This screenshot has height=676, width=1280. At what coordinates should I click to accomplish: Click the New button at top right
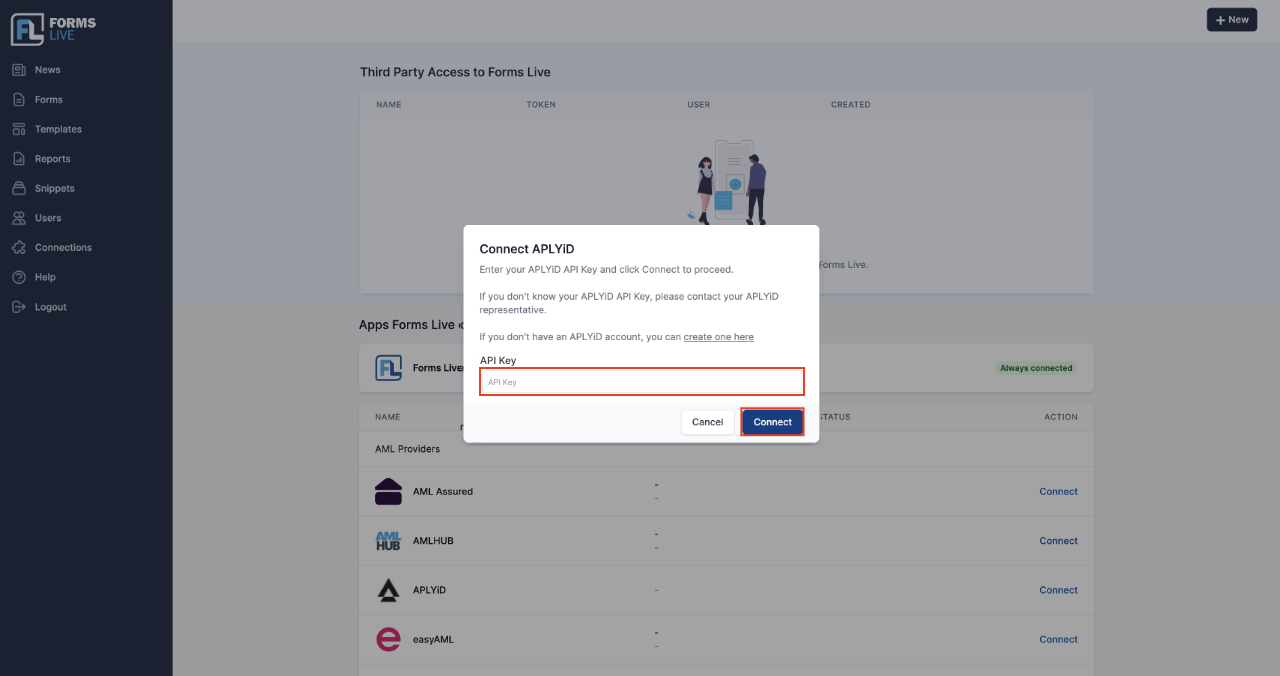(x=1232, y=20)
